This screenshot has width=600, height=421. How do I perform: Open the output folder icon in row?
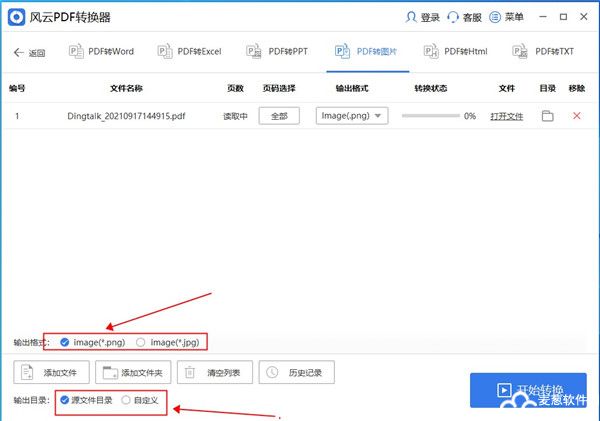547,116
